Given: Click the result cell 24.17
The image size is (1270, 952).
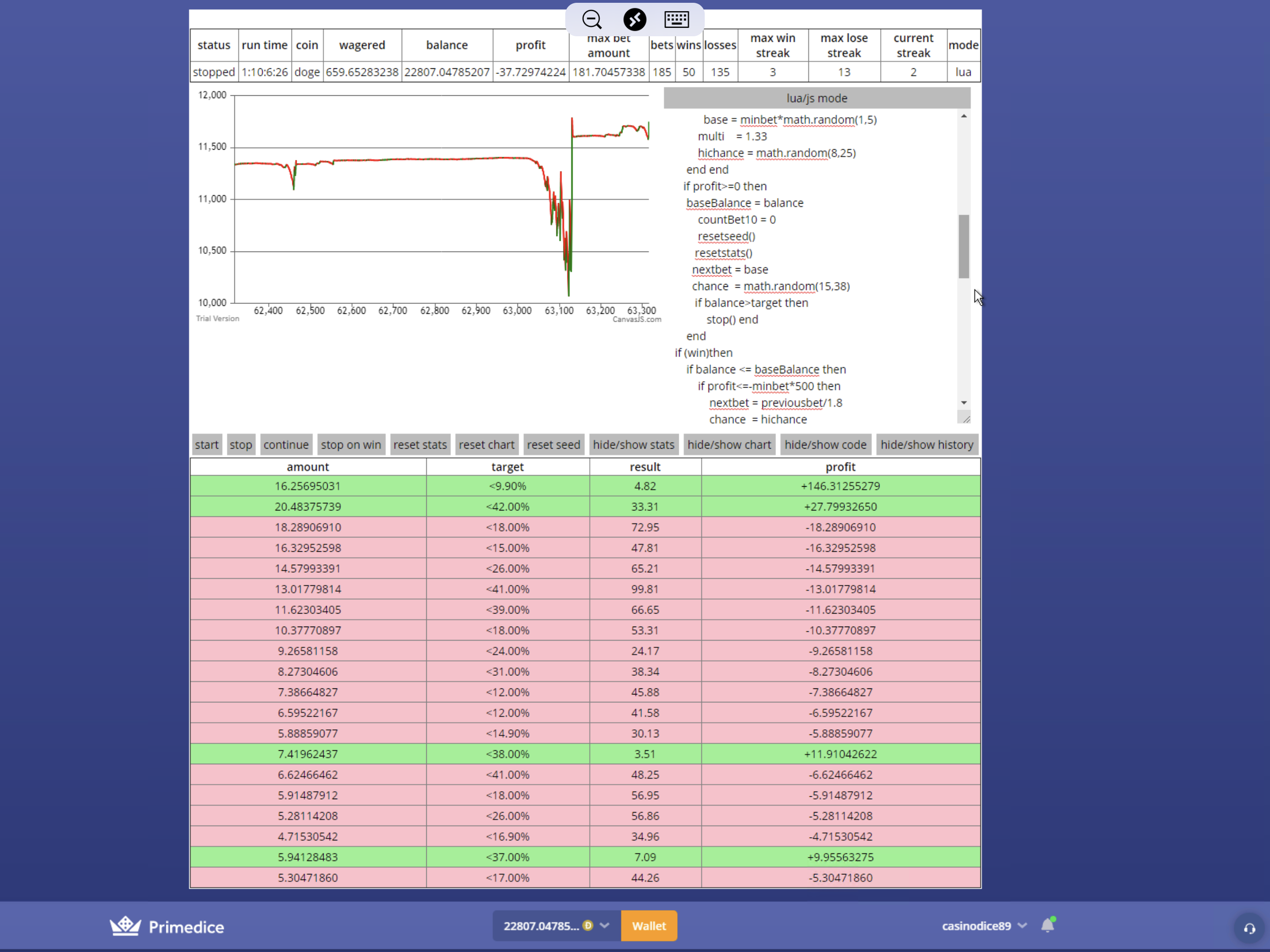Looking at the screenshot, I should click(645, 651).
